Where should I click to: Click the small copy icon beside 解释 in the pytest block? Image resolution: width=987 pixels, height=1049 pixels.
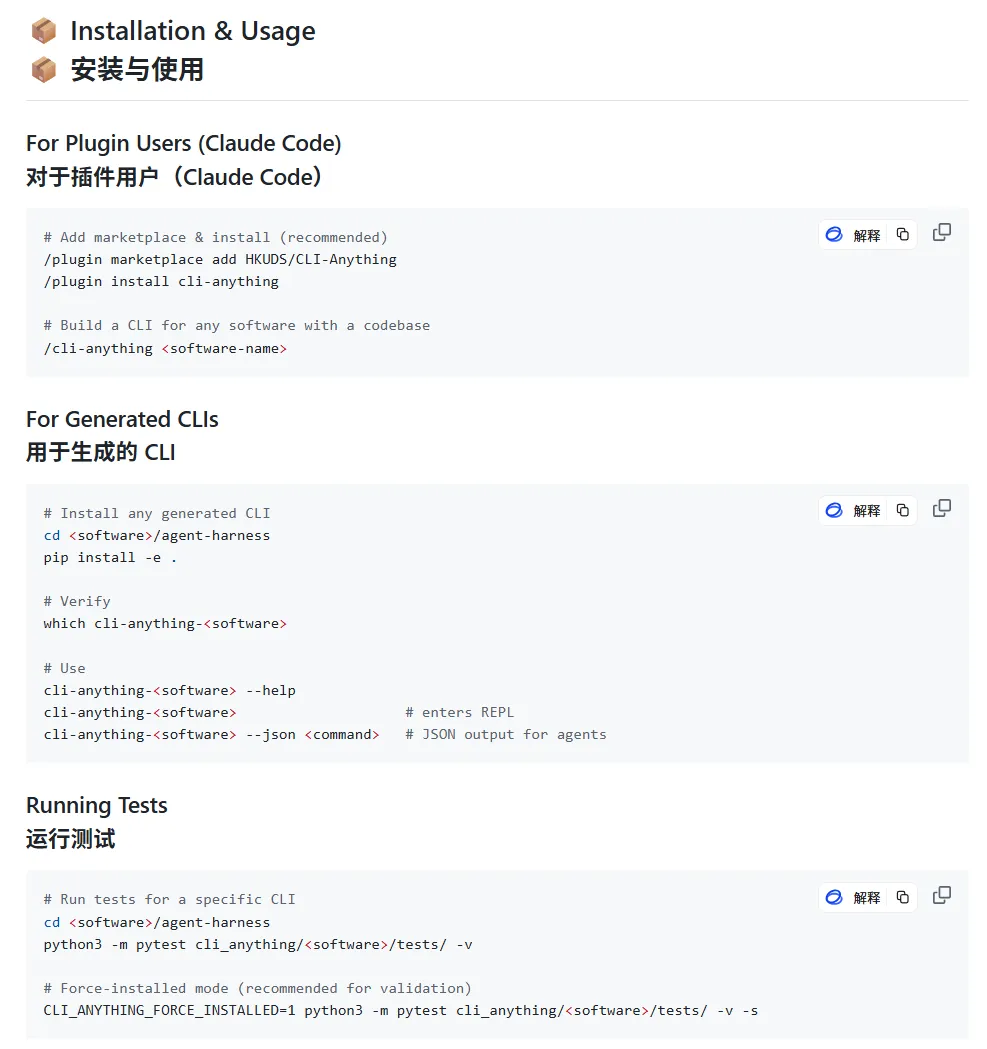903,898
